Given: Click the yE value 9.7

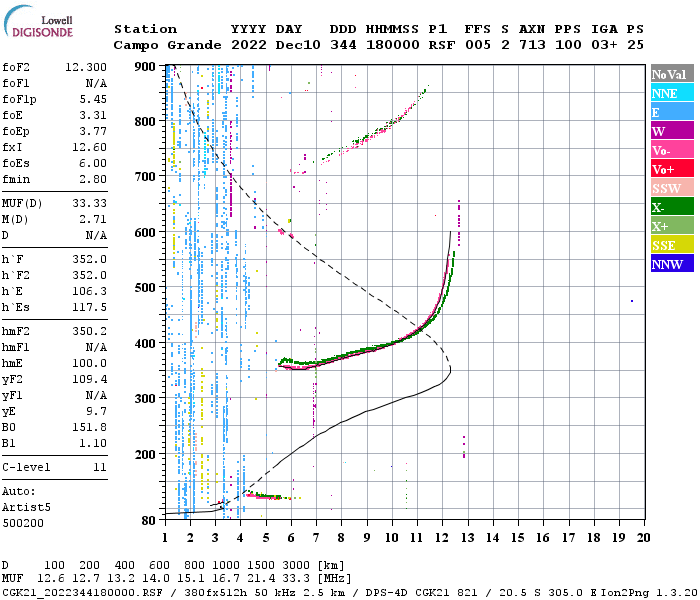Looking at the screenshot, I should (x=96, y=412).
